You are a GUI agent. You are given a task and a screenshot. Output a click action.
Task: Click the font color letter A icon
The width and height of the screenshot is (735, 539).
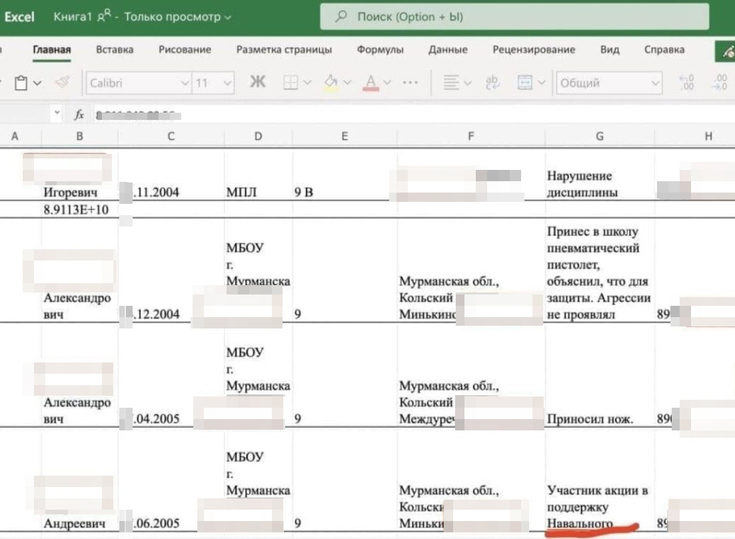(371, 84)
